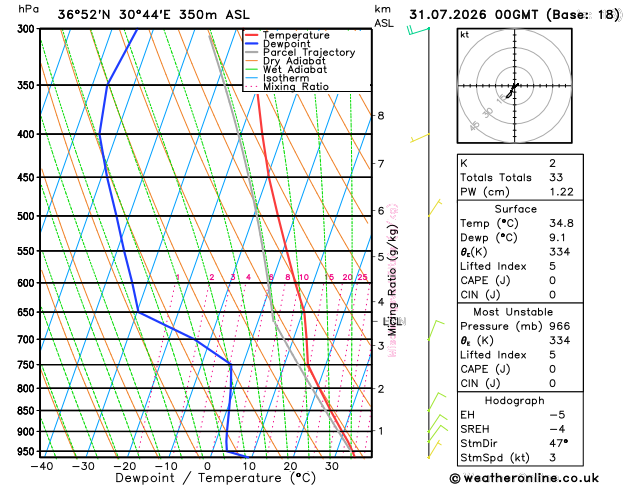Click the 400 hPa pressure label

28,134
